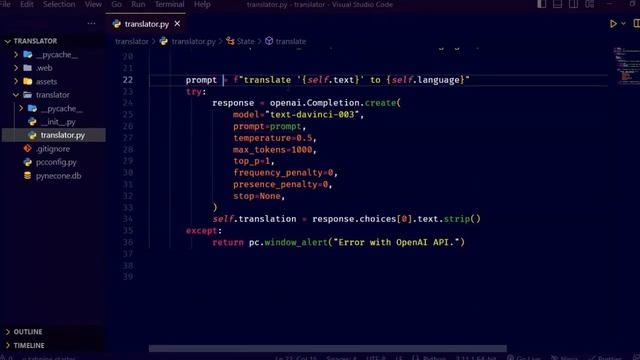
Task: Expand the top-level __pycache__ folder chevron
Action: (16, 54)
